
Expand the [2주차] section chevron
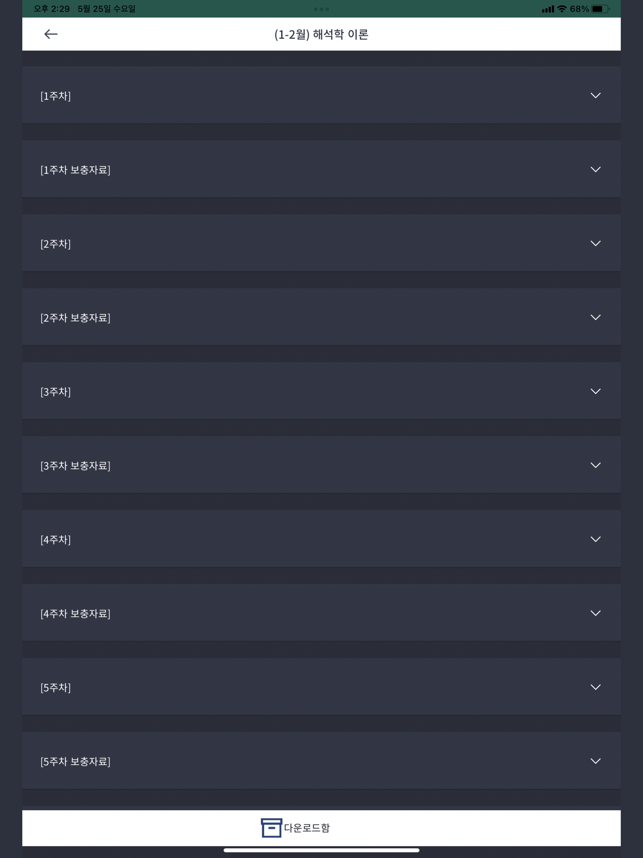click(595, 243)
